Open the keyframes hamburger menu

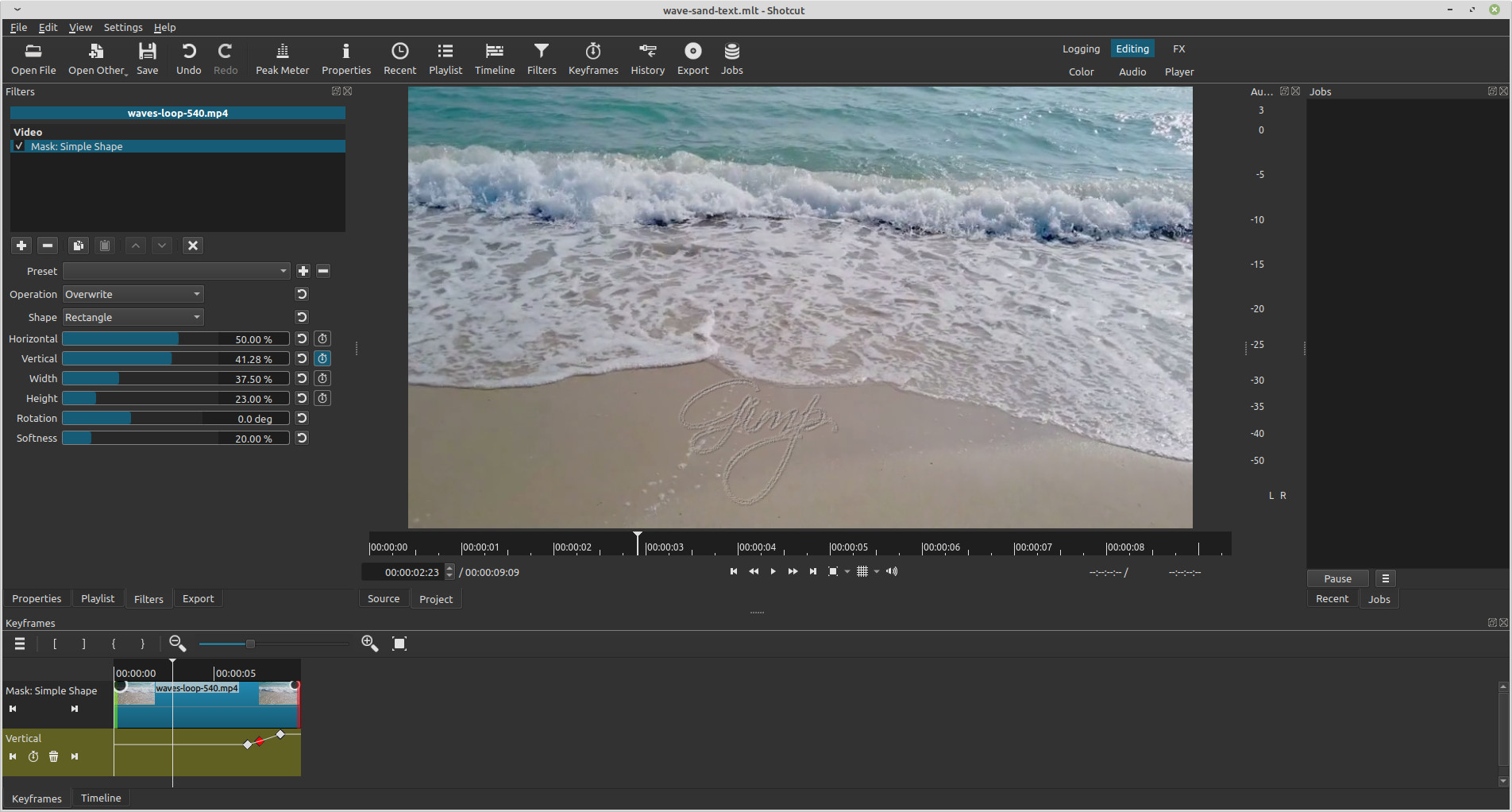tap(20, 644)
